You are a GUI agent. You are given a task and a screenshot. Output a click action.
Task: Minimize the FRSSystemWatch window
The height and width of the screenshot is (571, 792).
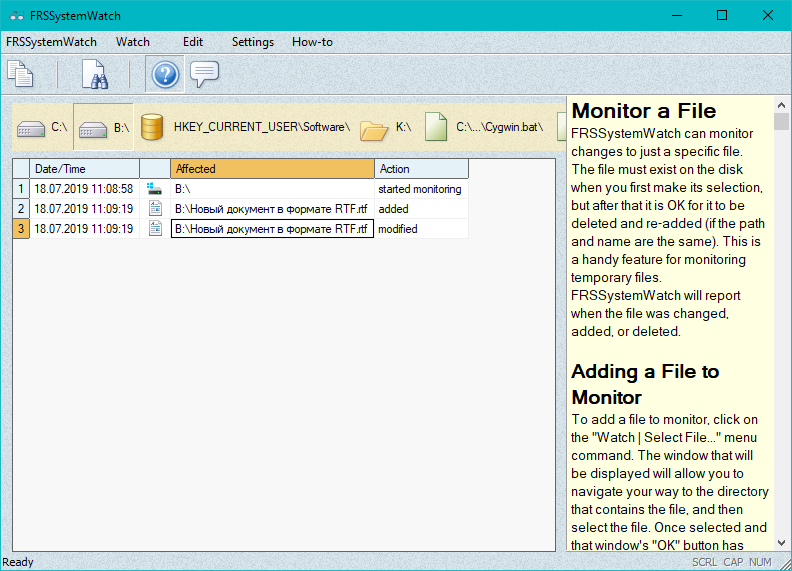(677, 15)
